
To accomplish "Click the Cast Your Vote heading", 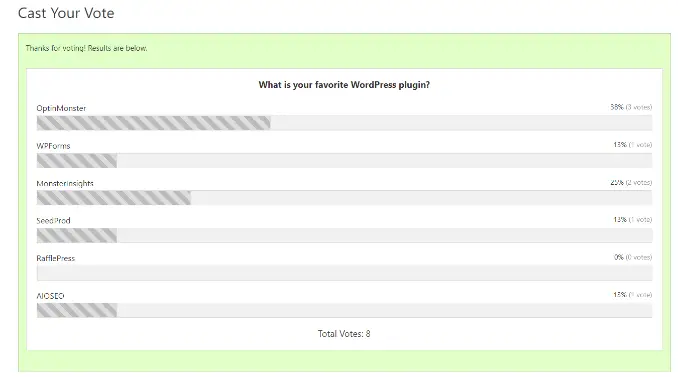I will [66, 13].
